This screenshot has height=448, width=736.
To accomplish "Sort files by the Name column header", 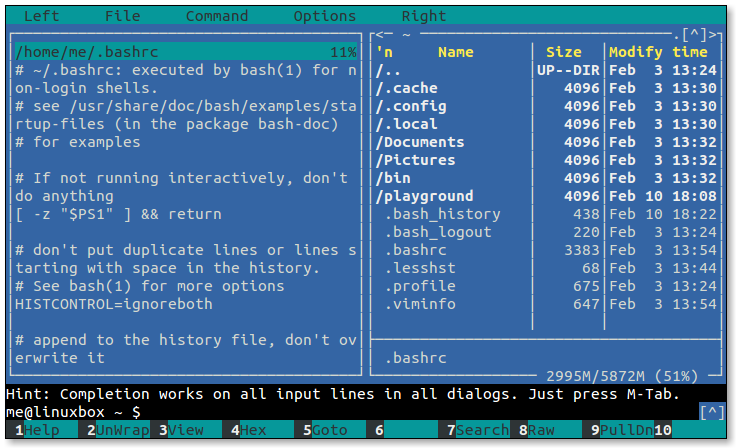I will coord(455,52).
